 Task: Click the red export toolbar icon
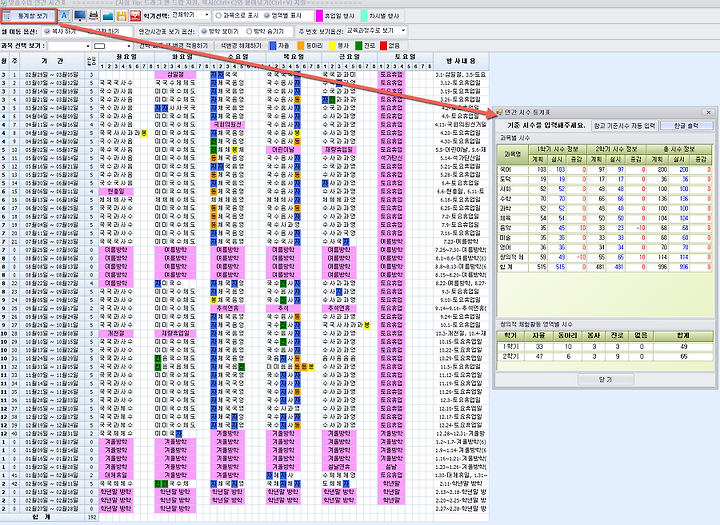click(x=135, y=16)
